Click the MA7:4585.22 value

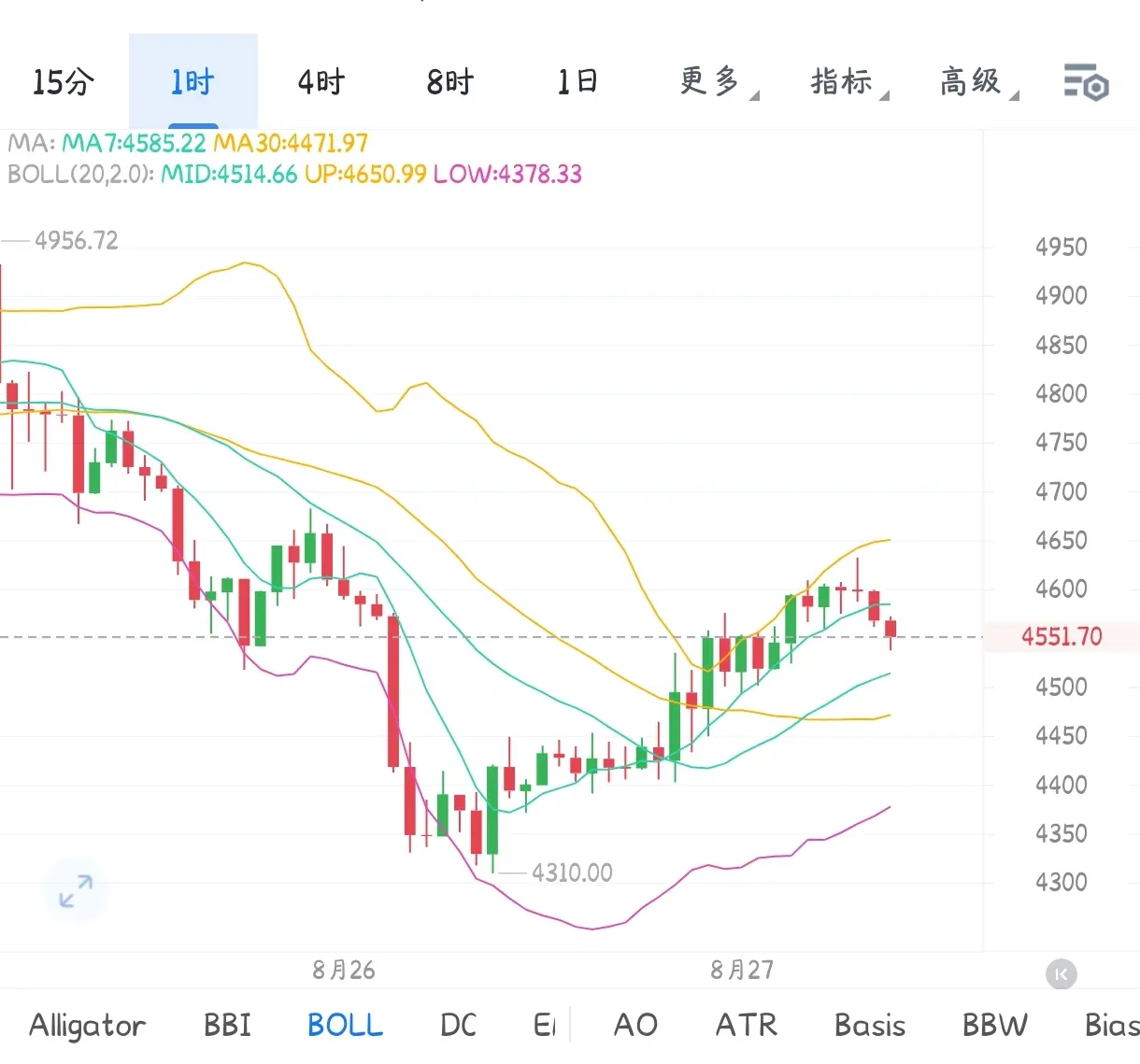pos(134,144)
